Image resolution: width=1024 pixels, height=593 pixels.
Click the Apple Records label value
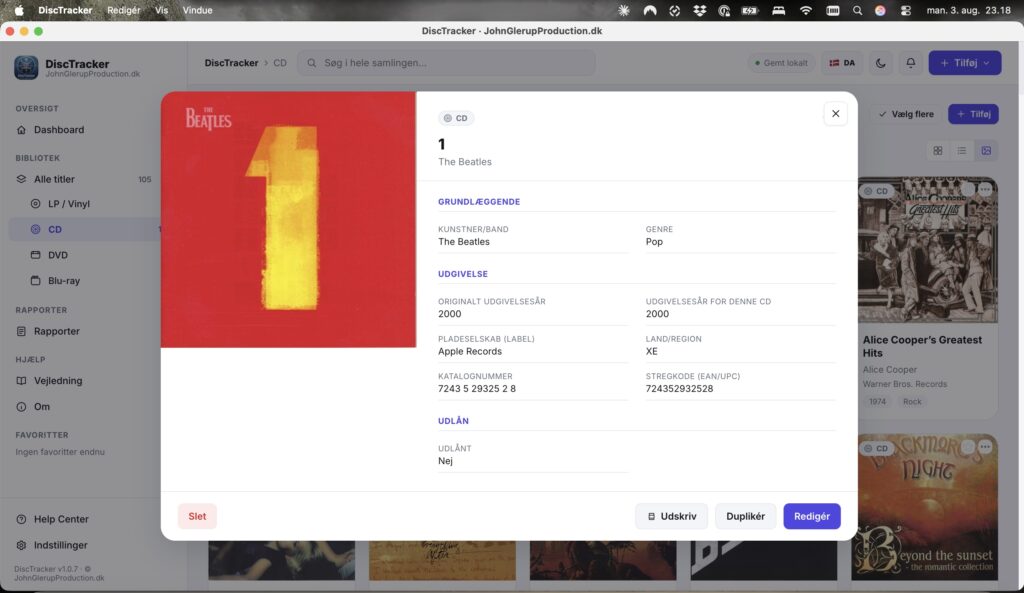(x=470, y=351)
